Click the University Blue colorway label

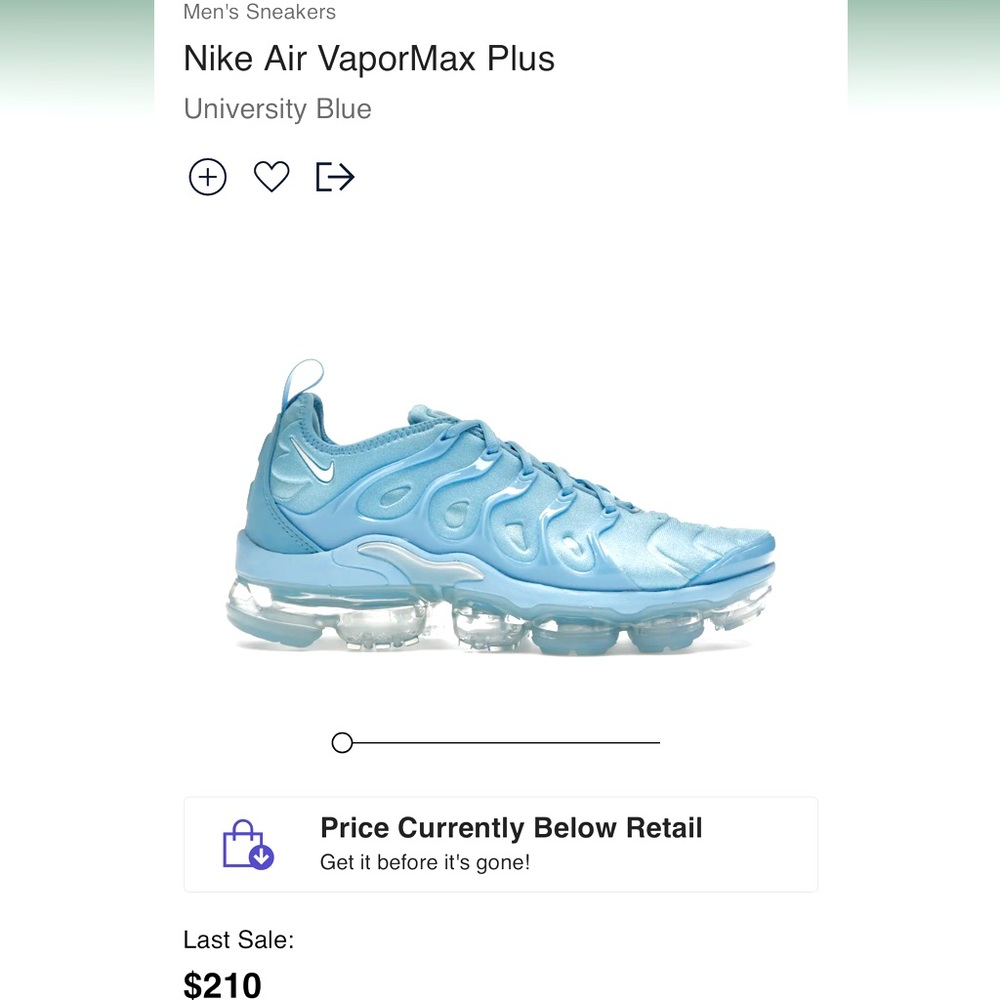click(x=277, y=109)
